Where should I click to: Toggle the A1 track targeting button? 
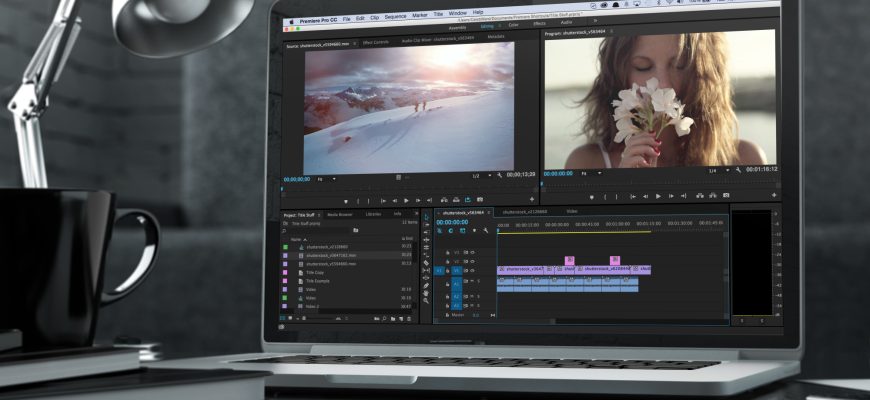(455, 285)
